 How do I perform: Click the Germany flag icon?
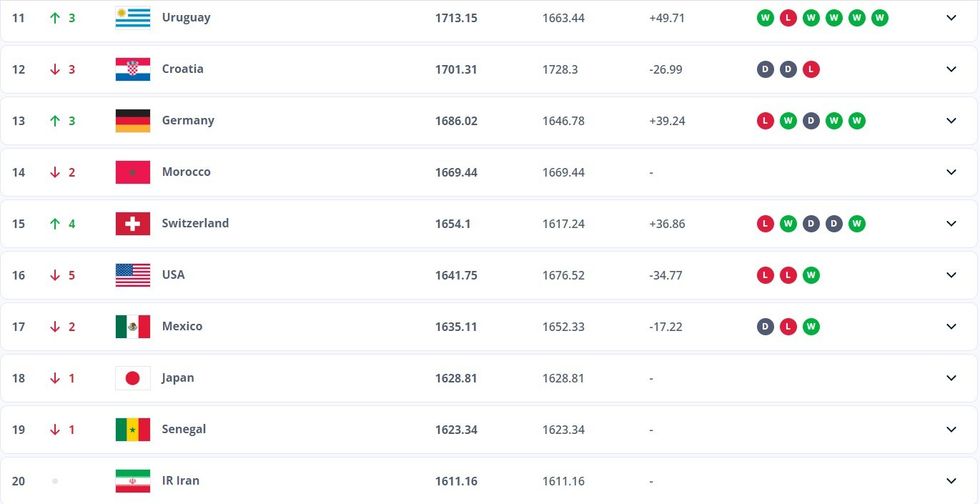[x=133, y=121]
